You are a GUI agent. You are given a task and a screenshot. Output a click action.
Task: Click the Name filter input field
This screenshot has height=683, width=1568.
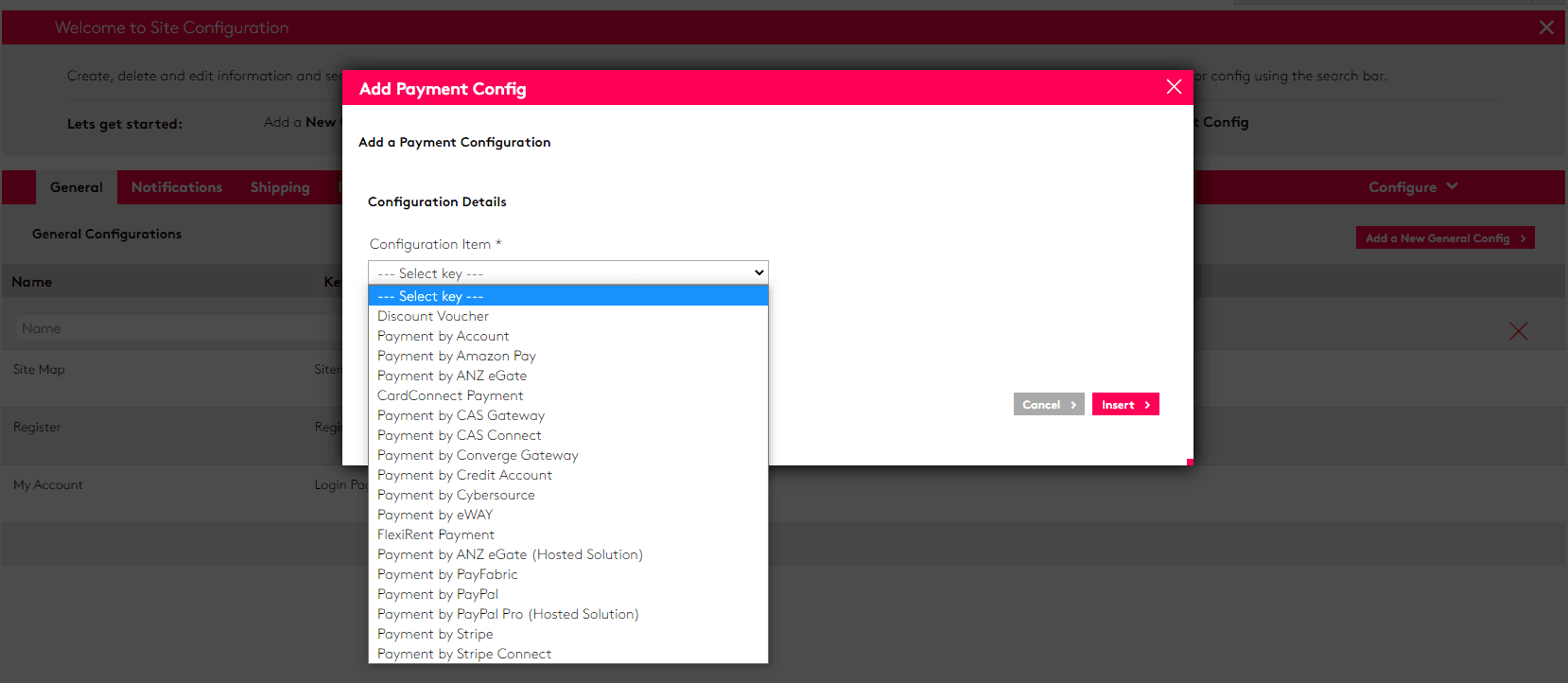[x=178, y=328]
